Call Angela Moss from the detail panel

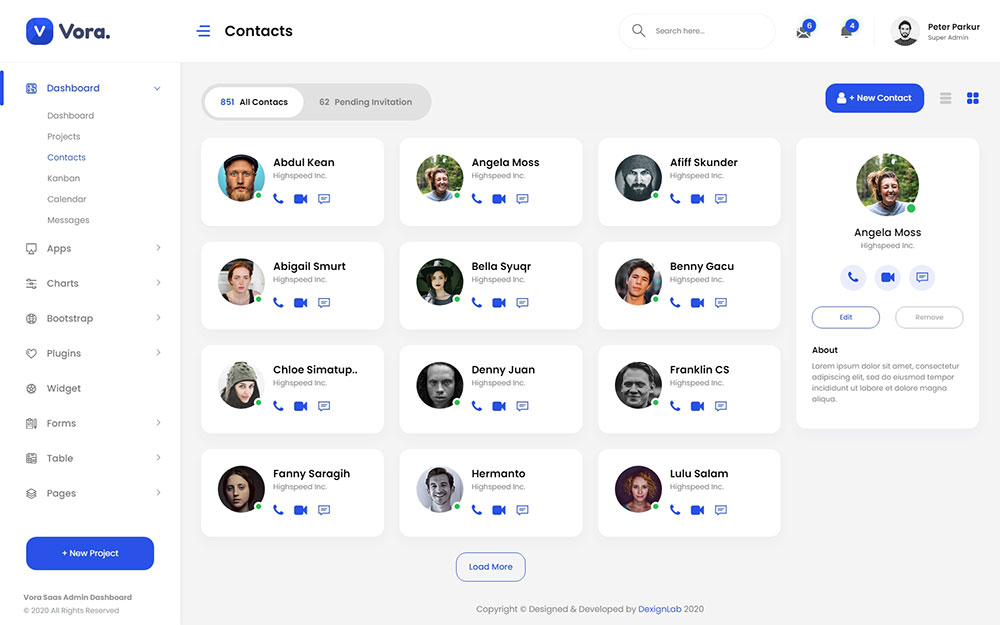853,277
